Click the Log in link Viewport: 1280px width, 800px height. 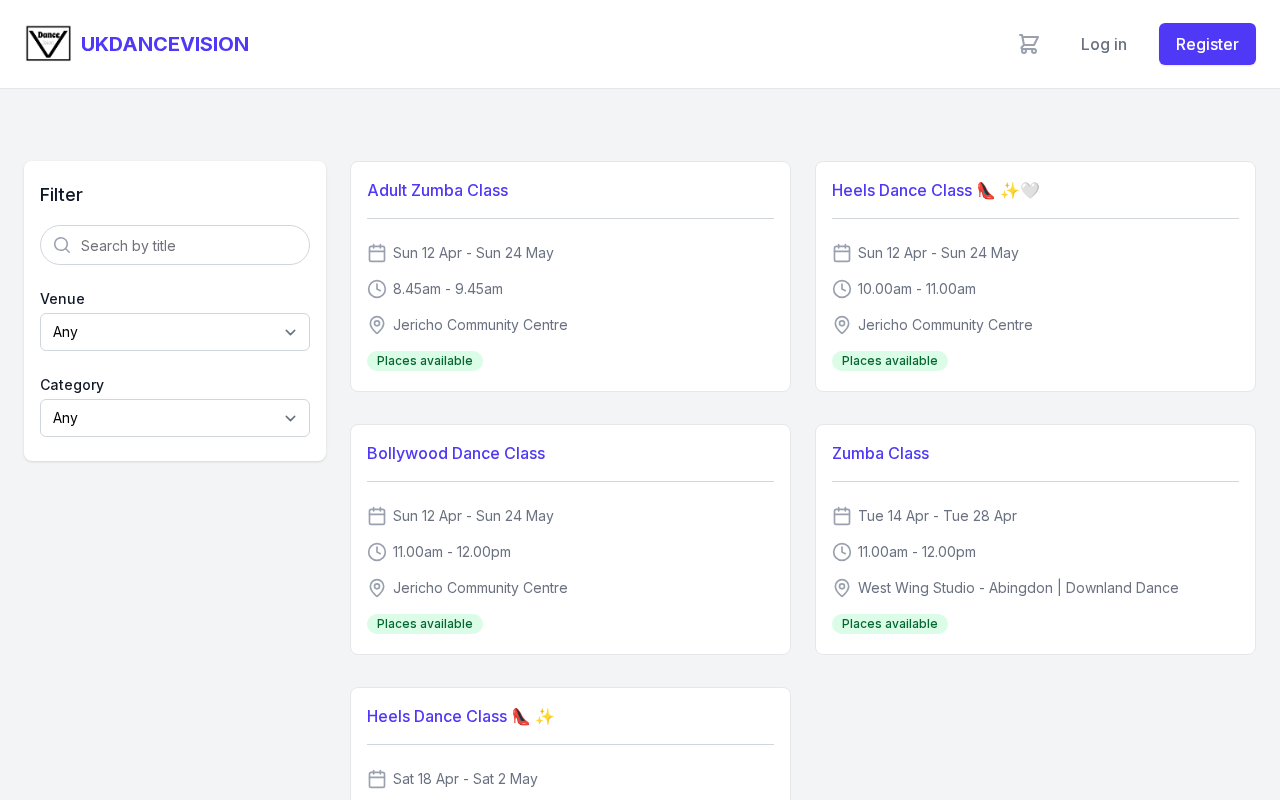(x=1104, y=44)
